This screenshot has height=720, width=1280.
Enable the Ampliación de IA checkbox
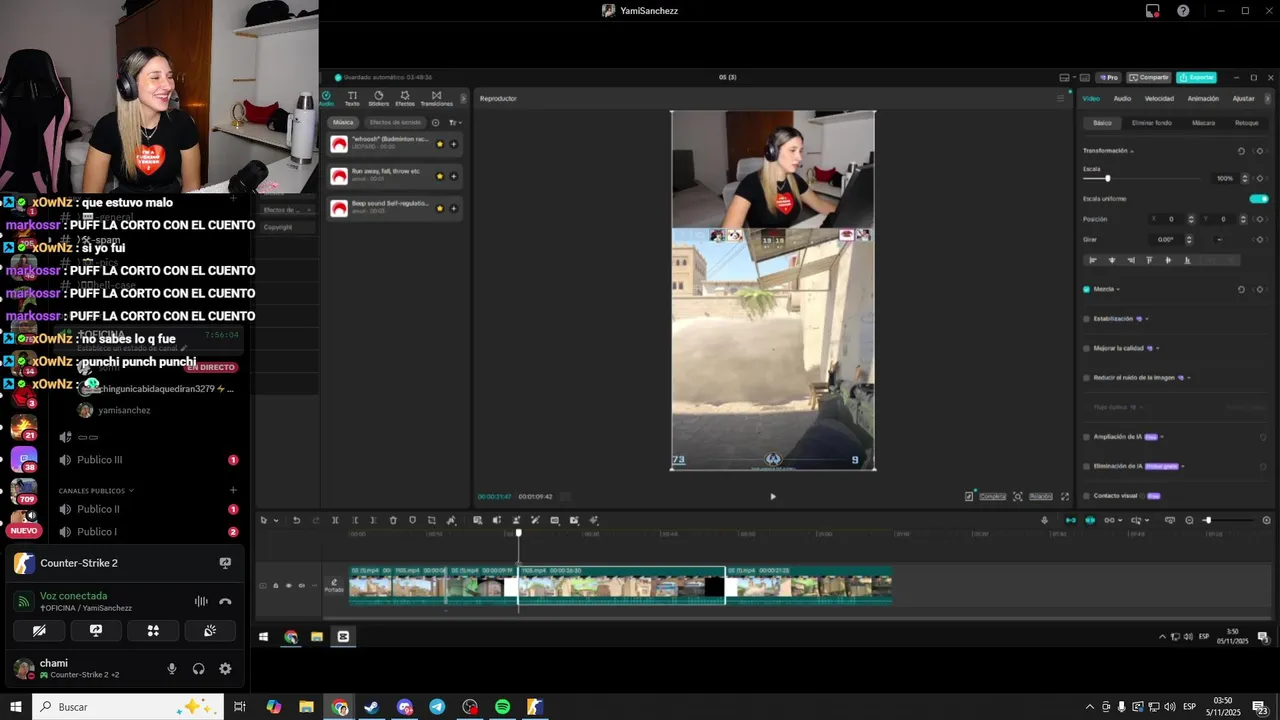(x=1087, y=437)
